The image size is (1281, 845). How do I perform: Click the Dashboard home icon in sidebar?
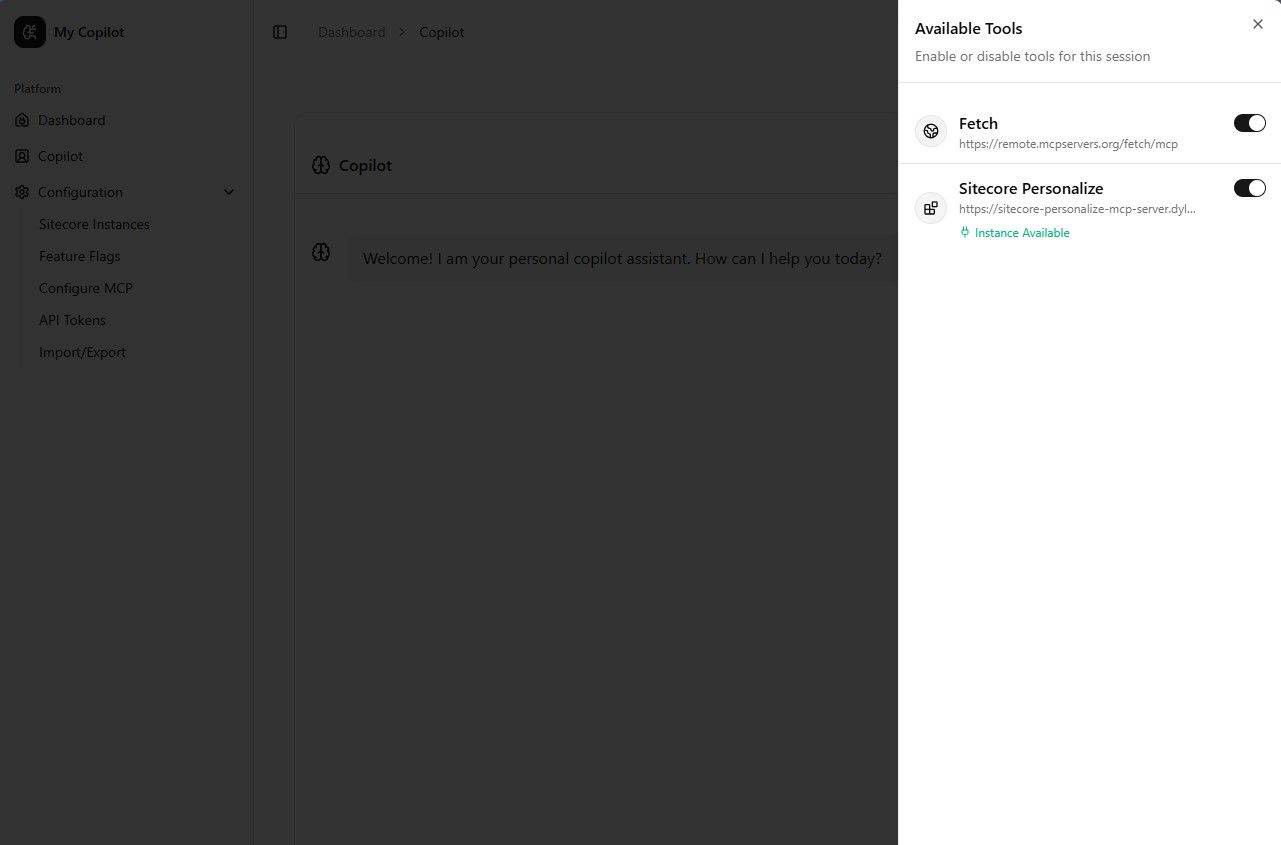[22, 120]
